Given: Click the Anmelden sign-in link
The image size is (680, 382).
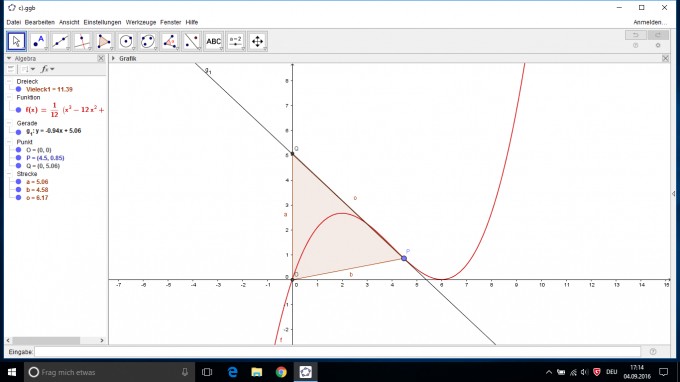Looking at the screenshot, I should pyautogui.click(x=650, y=22).
